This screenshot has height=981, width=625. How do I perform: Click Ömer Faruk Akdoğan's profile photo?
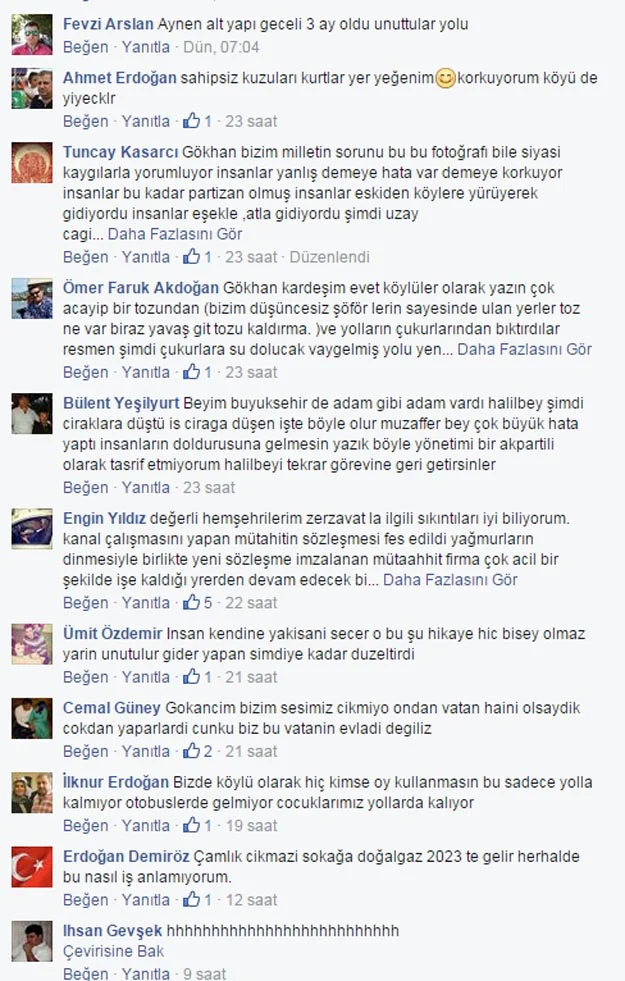pos(32,298)
